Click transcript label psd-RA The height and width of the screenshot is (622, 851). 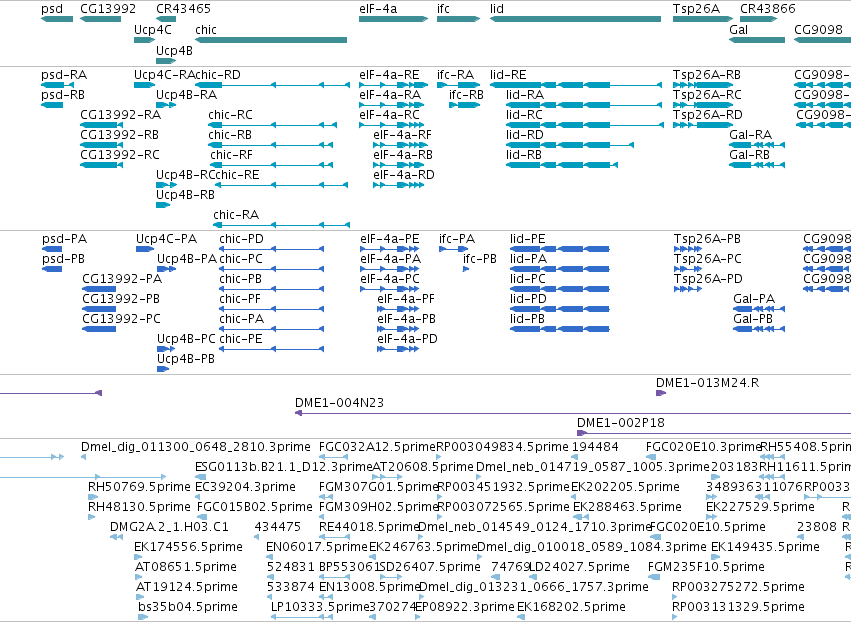point(64,74)
